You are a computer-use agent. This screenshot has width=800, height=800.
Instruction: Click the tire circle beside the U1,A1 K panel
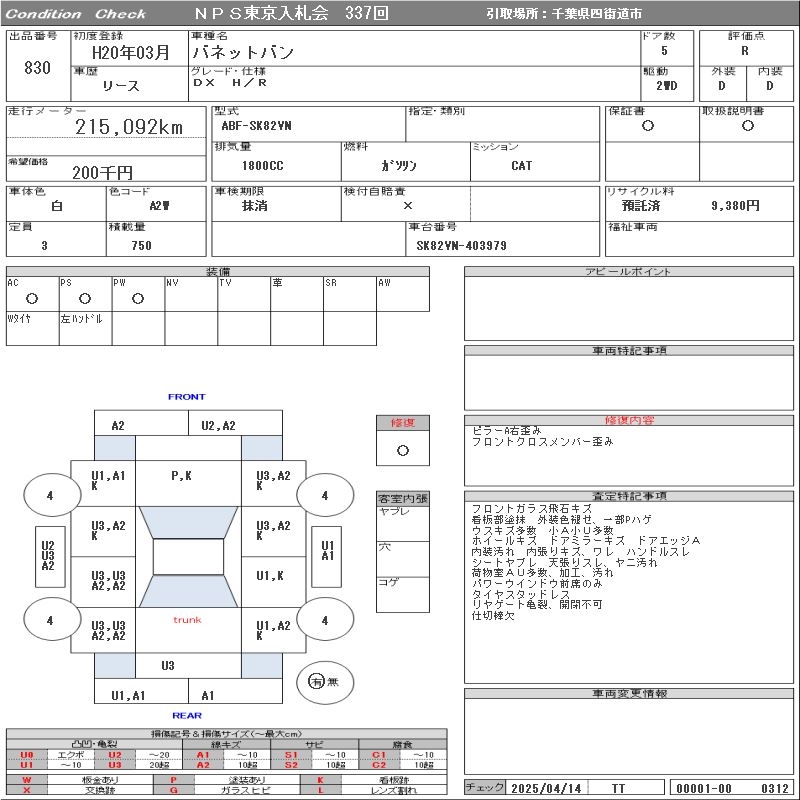pos(50,495)
